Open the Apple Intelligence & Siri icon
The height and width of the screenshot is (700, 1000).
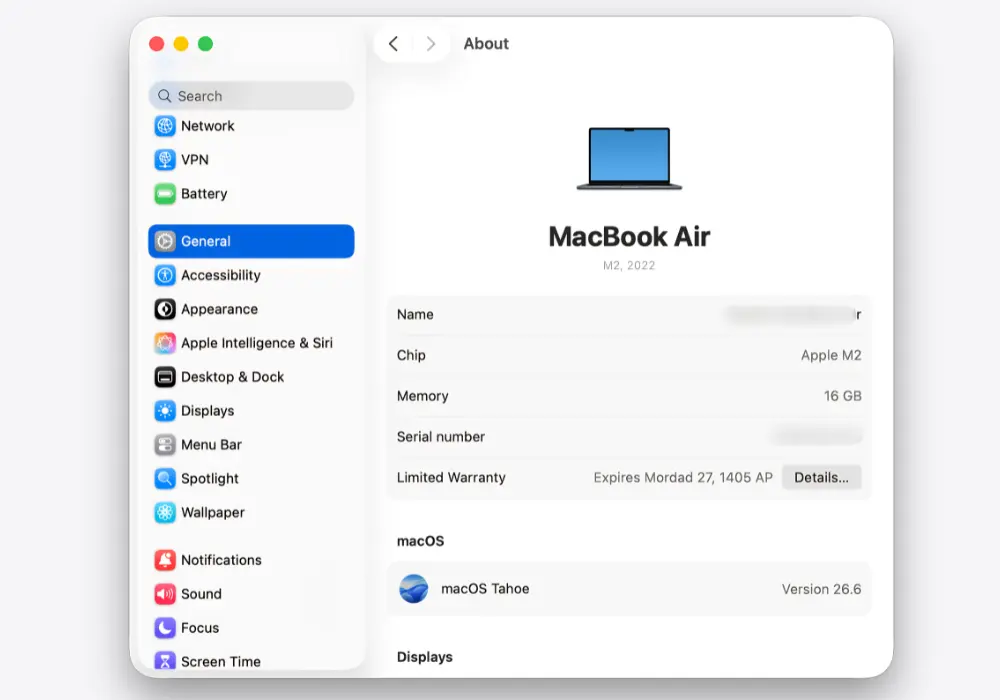pos(165,343)
